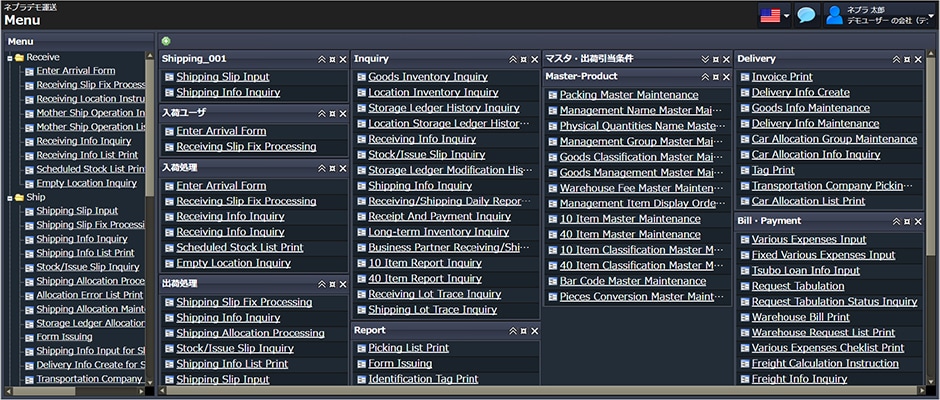This screenshot has width=940, height=400.
Task: Open Goods Inventory Inquiry link
Action: click(x=427, y=77)
